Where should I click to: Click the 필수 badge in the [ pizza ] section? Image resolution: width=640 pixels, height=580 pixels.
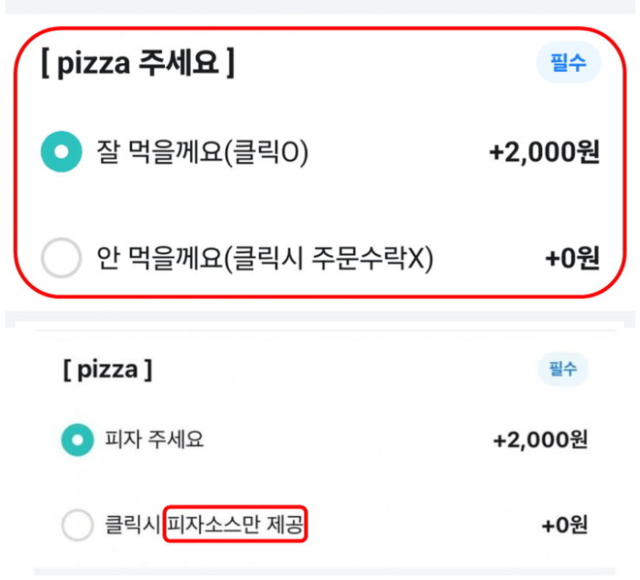(x=563, y=369)
